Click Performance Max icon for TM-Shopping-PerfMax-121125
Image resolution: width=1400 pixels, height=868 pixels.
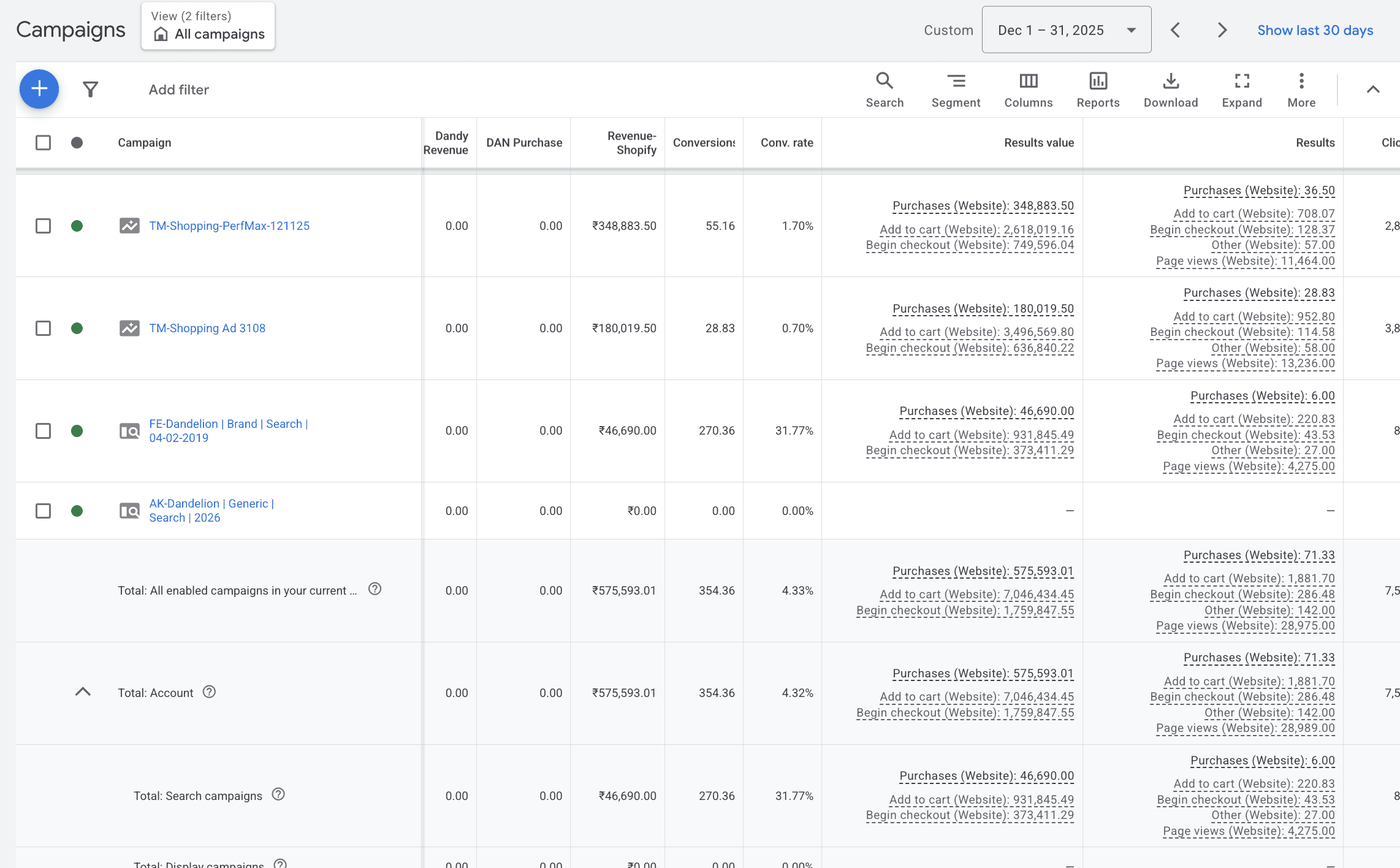[129, 226]
